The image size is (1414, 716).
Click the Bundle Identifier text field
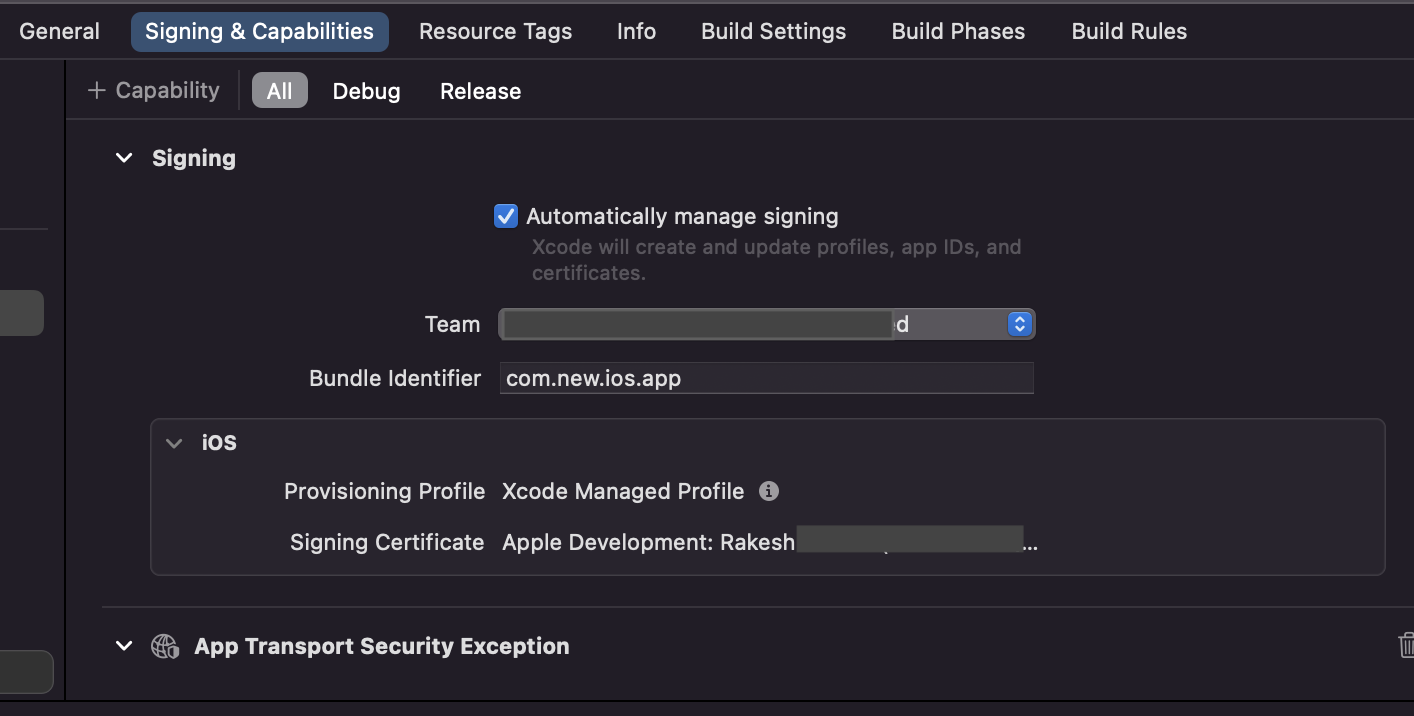pyautogui.click(x=766, y=378)
